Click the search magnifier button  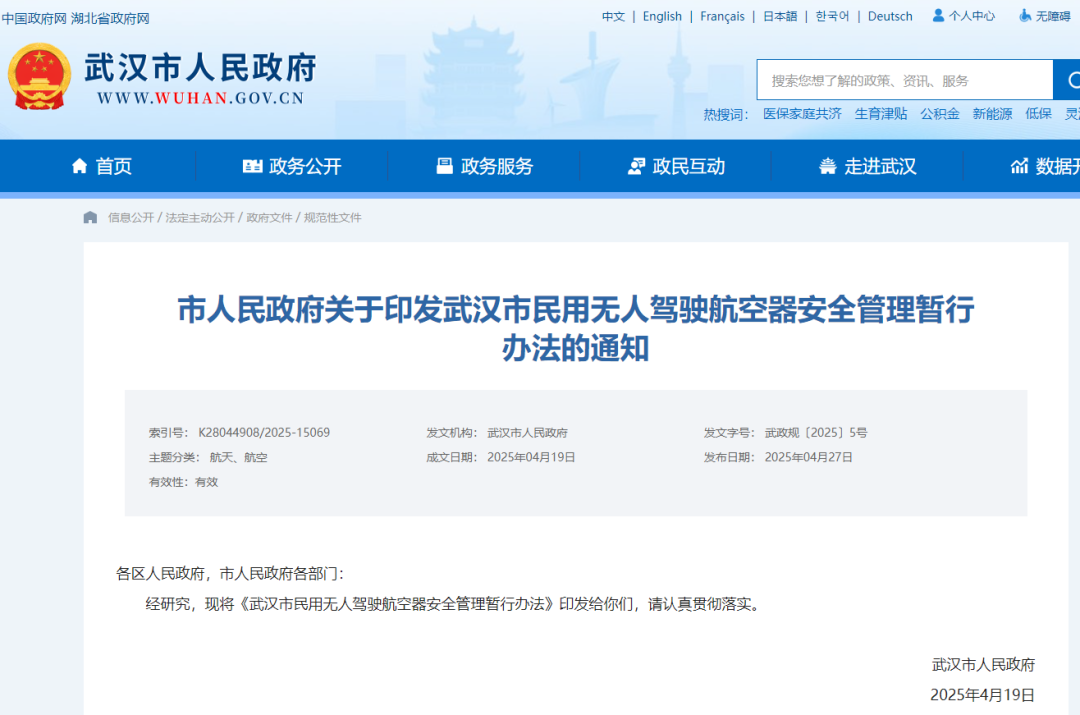1069,81
